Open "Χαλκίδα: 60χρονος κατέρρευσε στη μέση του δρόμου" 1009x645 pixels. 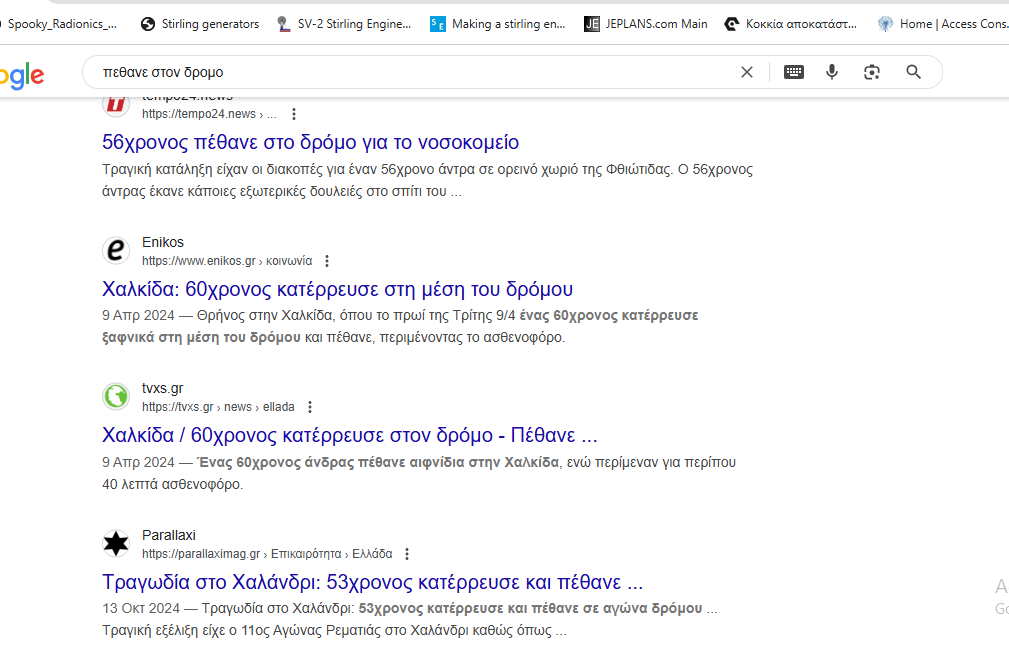[337, 289]
